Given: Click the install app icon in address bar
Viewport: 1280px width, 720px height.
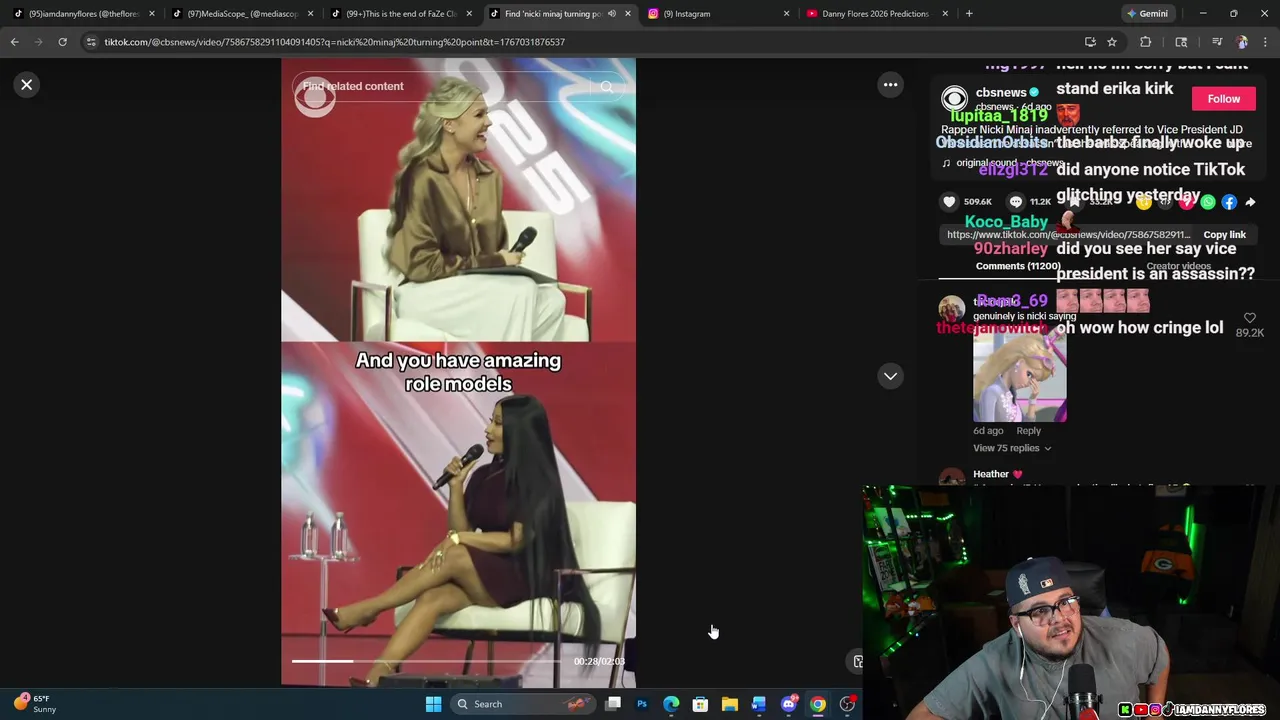Looking at the screenshot, I should [x=1090, y=42].
